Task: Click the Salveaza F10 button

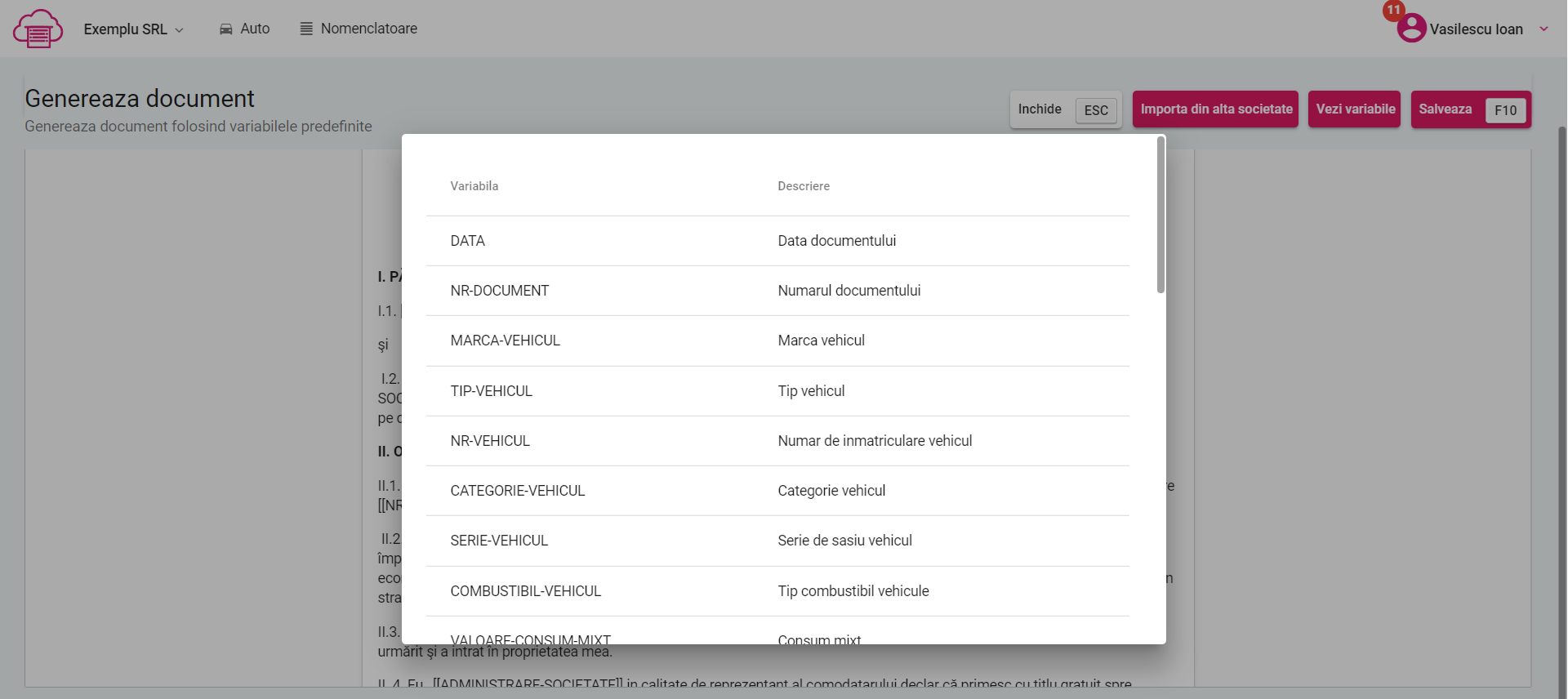Action: click(1471, 109)
